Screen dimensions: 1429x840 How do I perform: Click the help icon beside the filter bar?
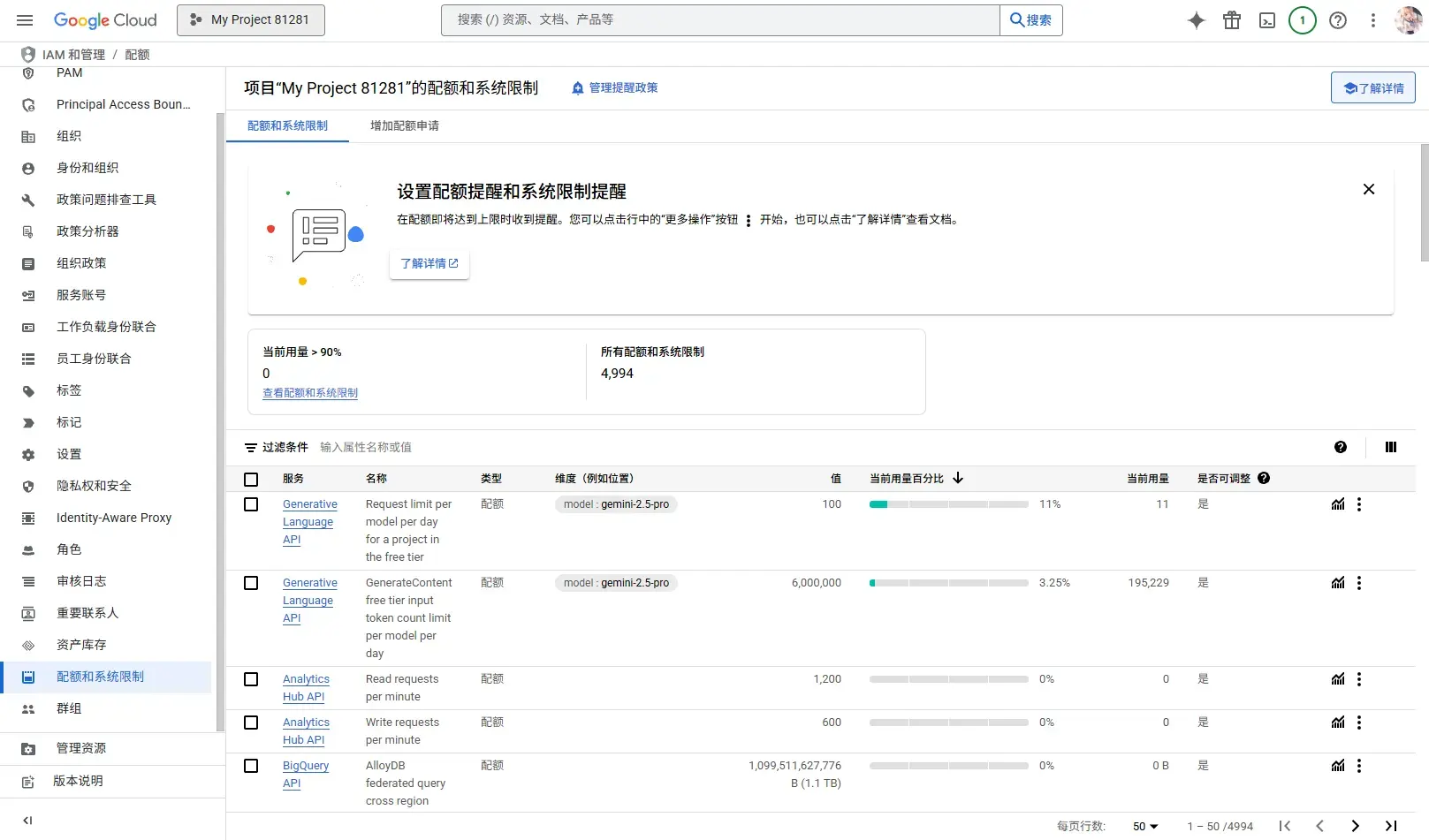(1341, 447)
